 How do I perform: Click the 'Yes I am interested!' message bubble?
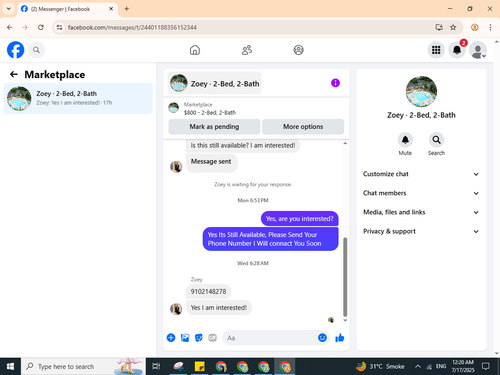click(x=219, y=307)
